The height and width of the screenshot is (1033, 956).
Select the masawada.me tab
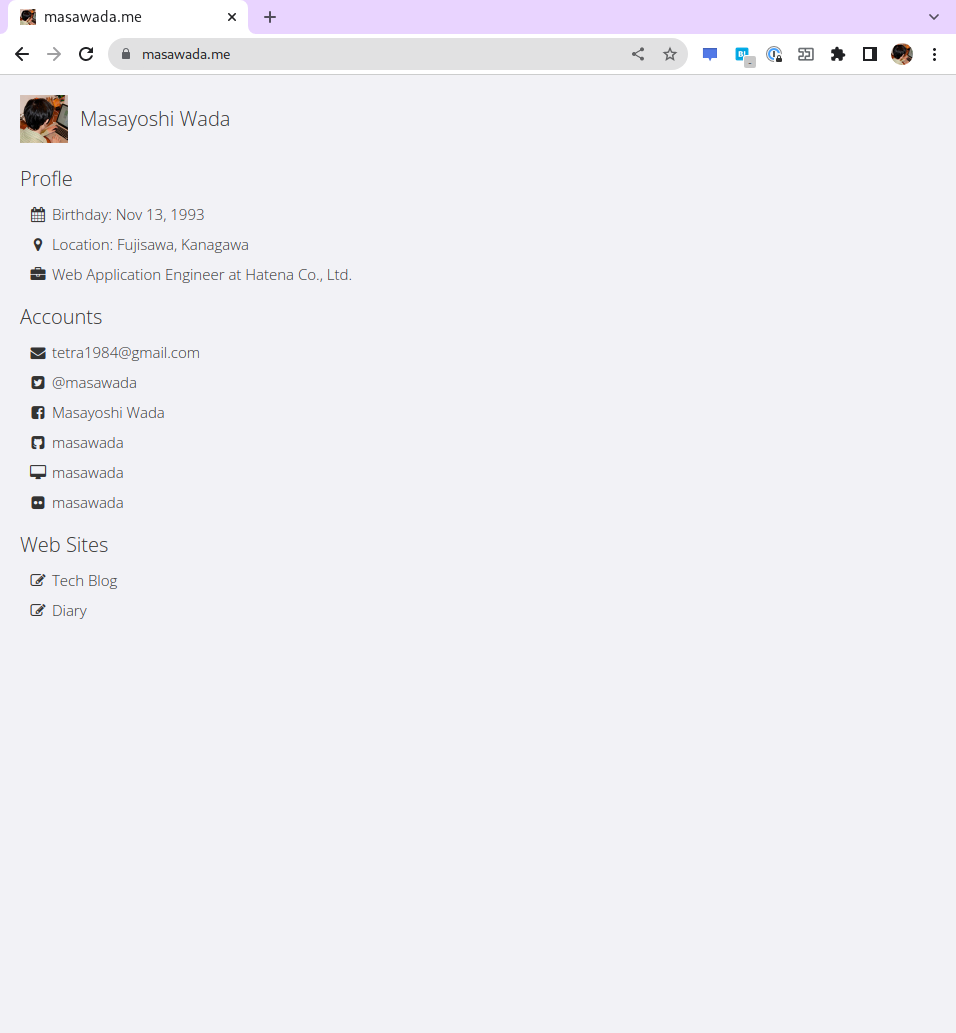[128, 17]
